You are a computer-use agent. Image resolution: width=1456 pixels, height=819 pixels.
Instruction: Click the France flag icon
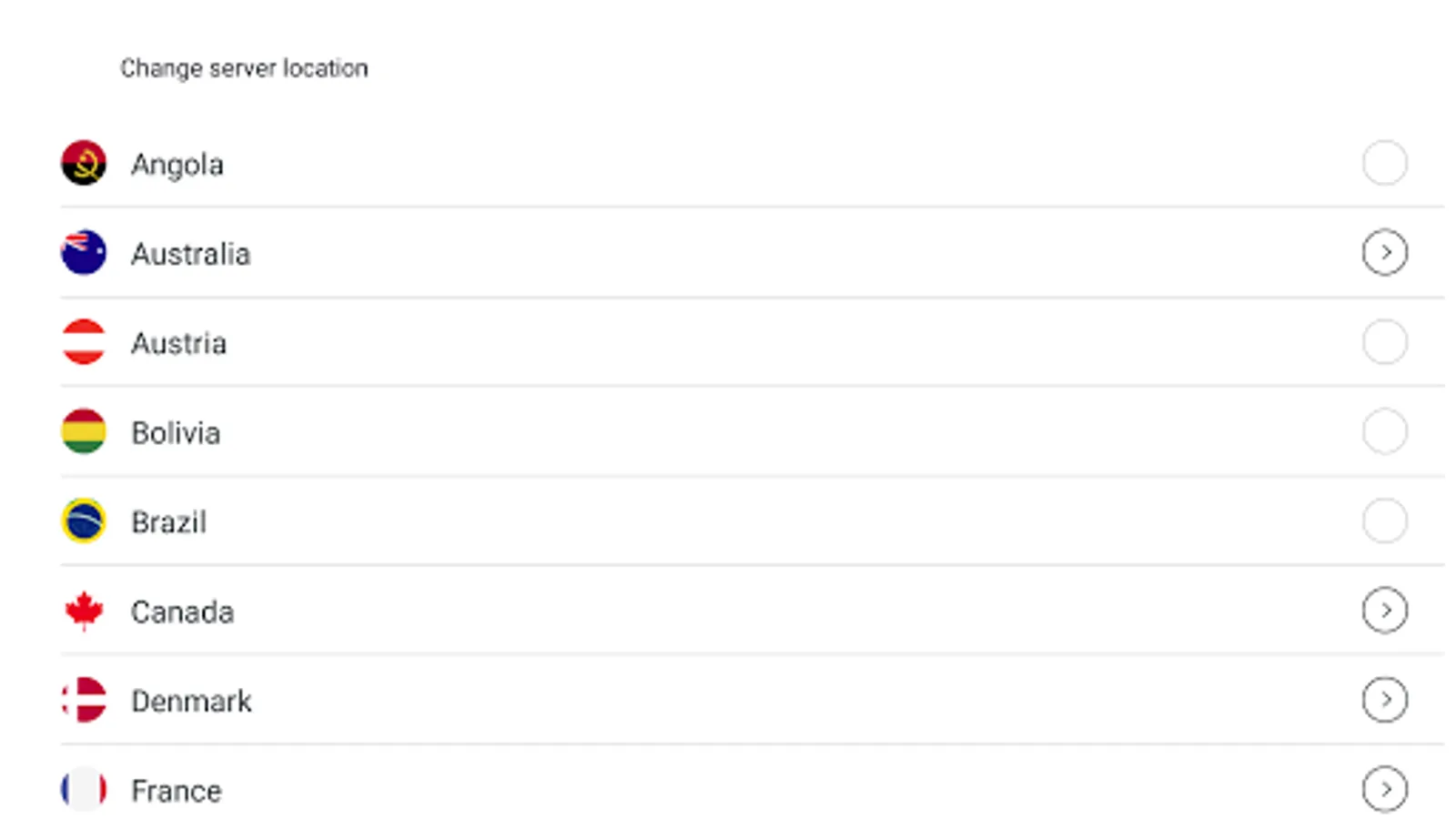(x=84, y=789)
